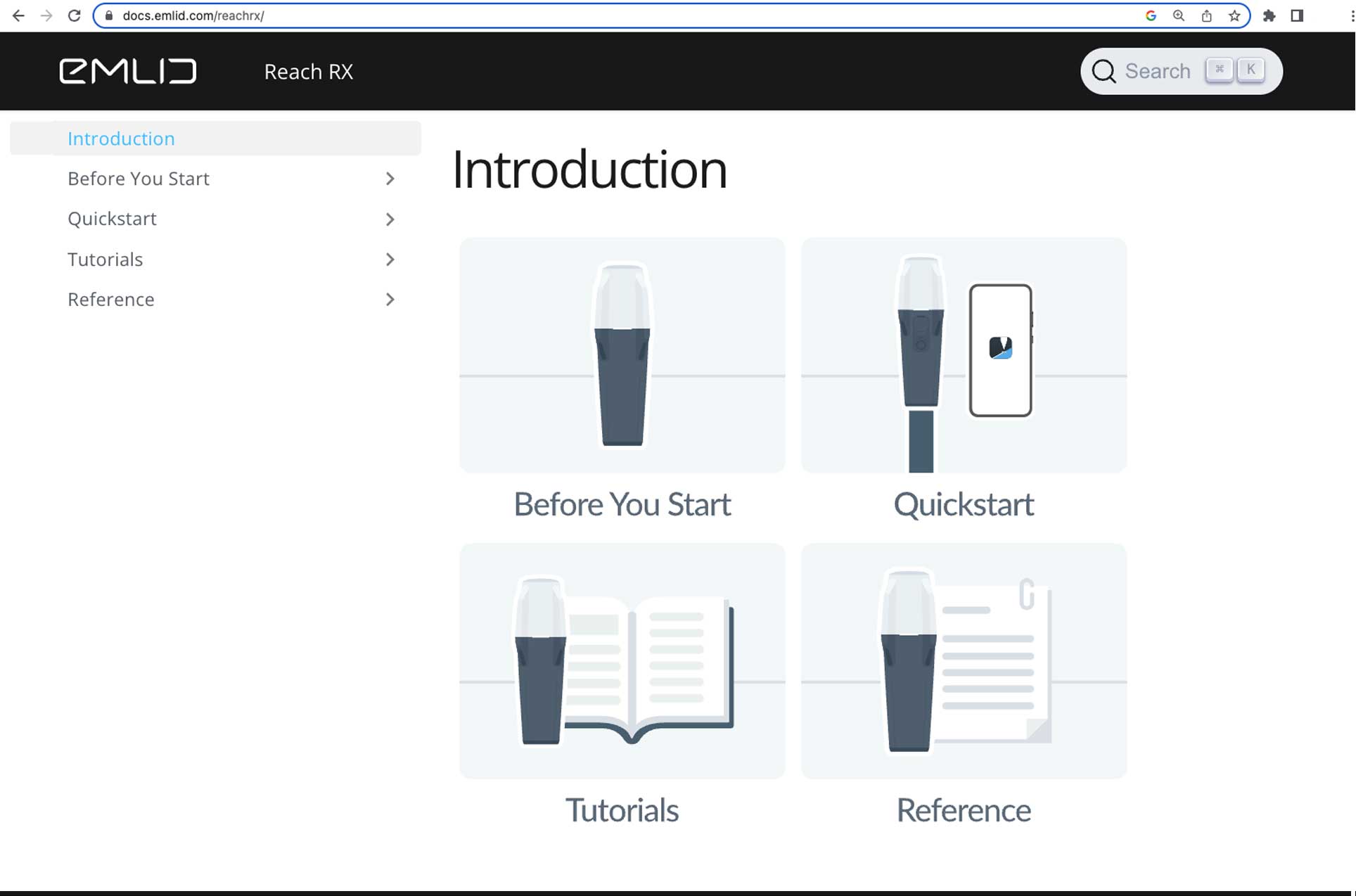This screenshot has height=896, width=1356.
Task: Expand the Tutorials sidebar chevron
Action: point(390,260)
